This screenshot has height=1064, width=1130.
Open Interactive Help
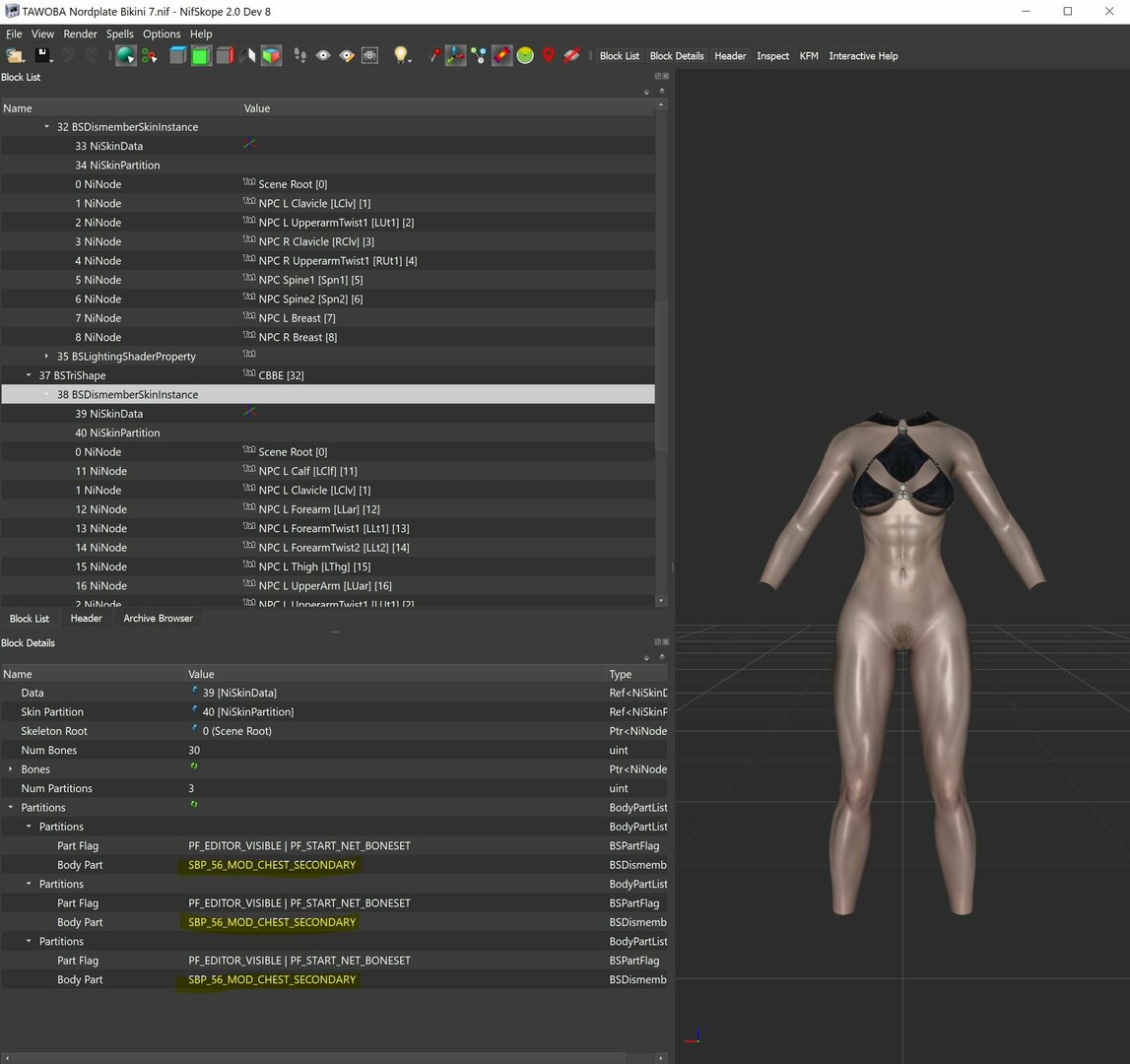click(x=863, y=55)
